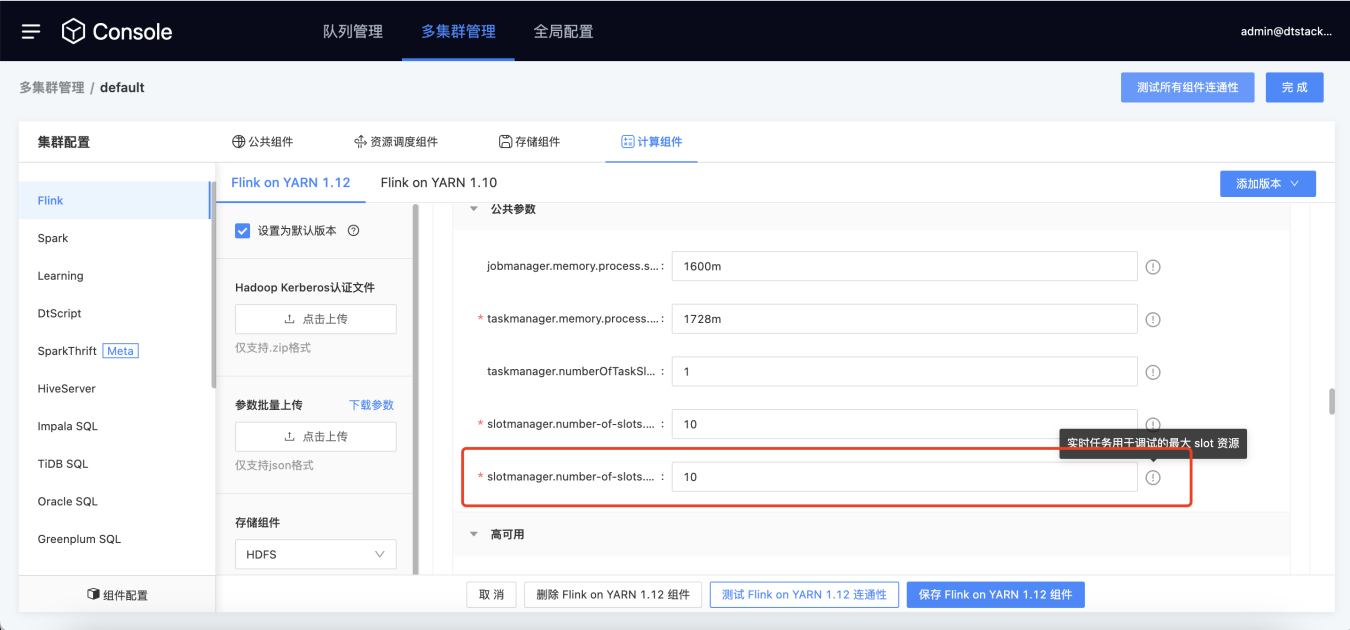Click the 仅支持.zip格式 hint text
This screenshot has width=1350, height=630.
click(x=273, y=347)
